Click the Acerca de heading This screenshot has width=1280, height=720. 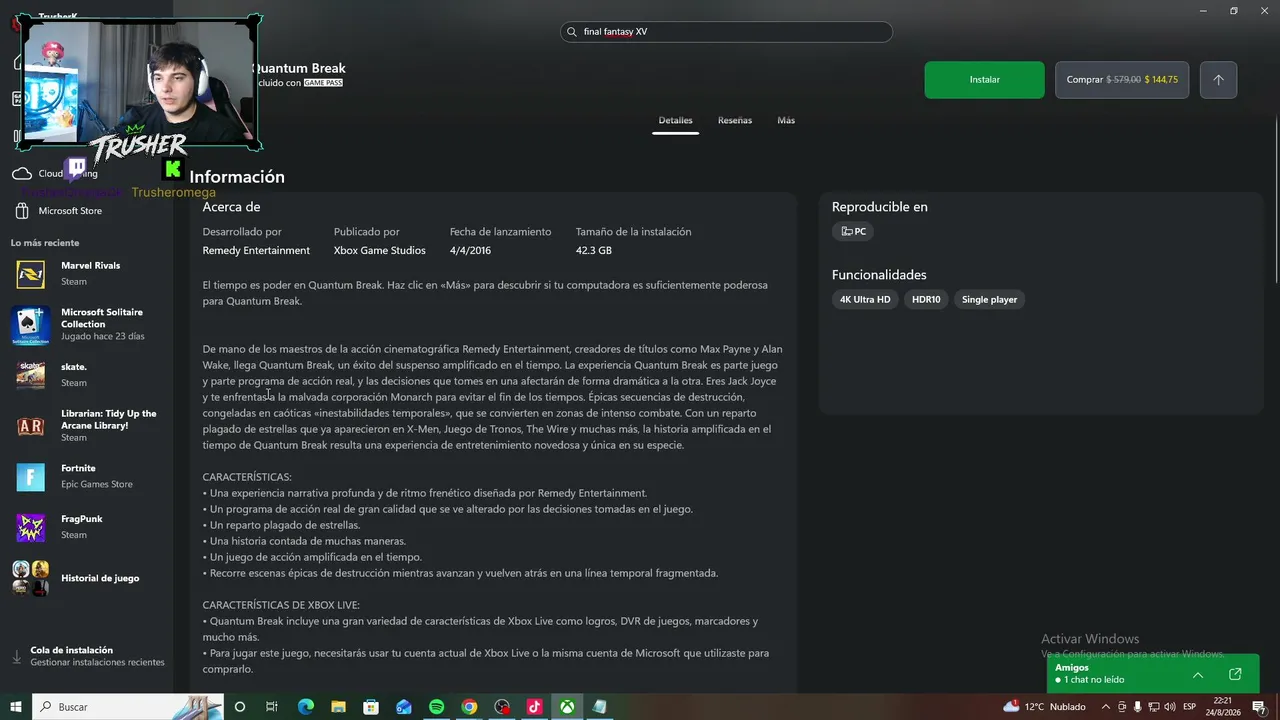(x=231, y=207)
